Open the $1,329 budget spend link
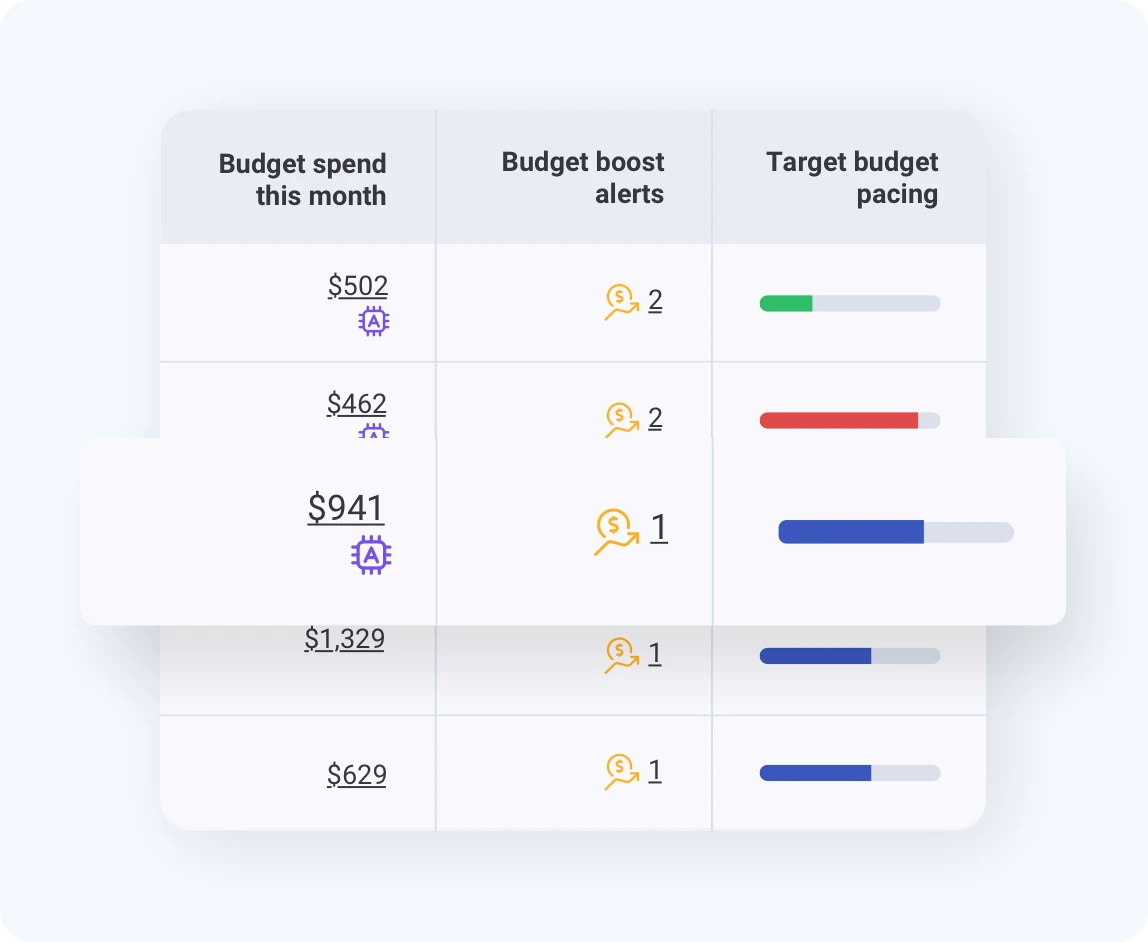The width and height of the screenshot is (1148, 942). pos(345,639)
